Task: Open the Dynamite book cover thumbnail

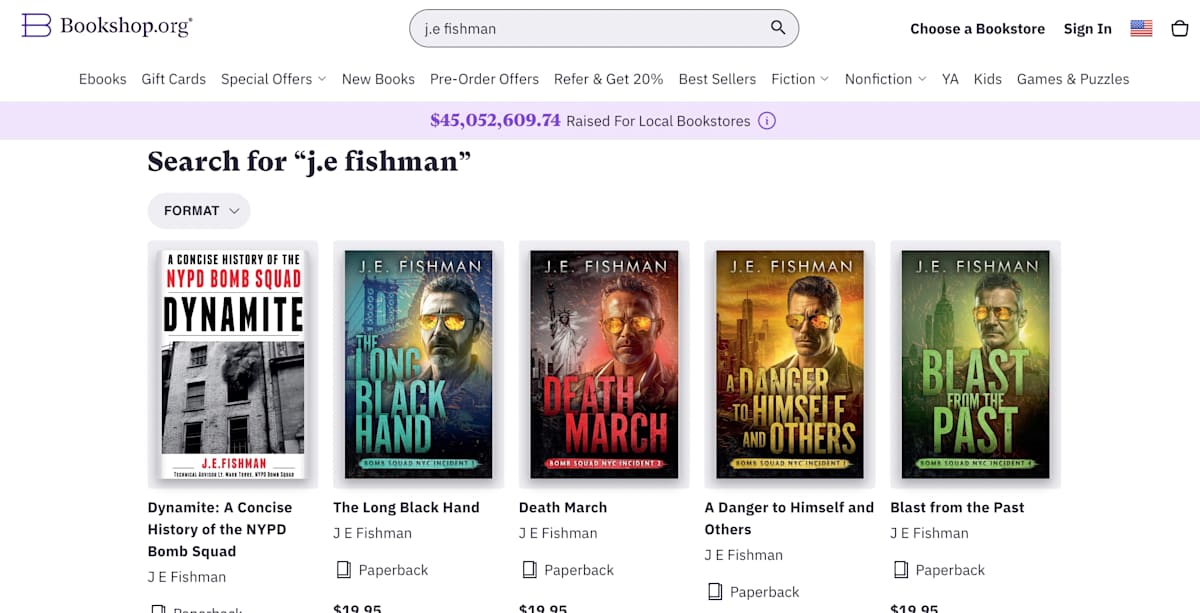Action: [233, 364]
